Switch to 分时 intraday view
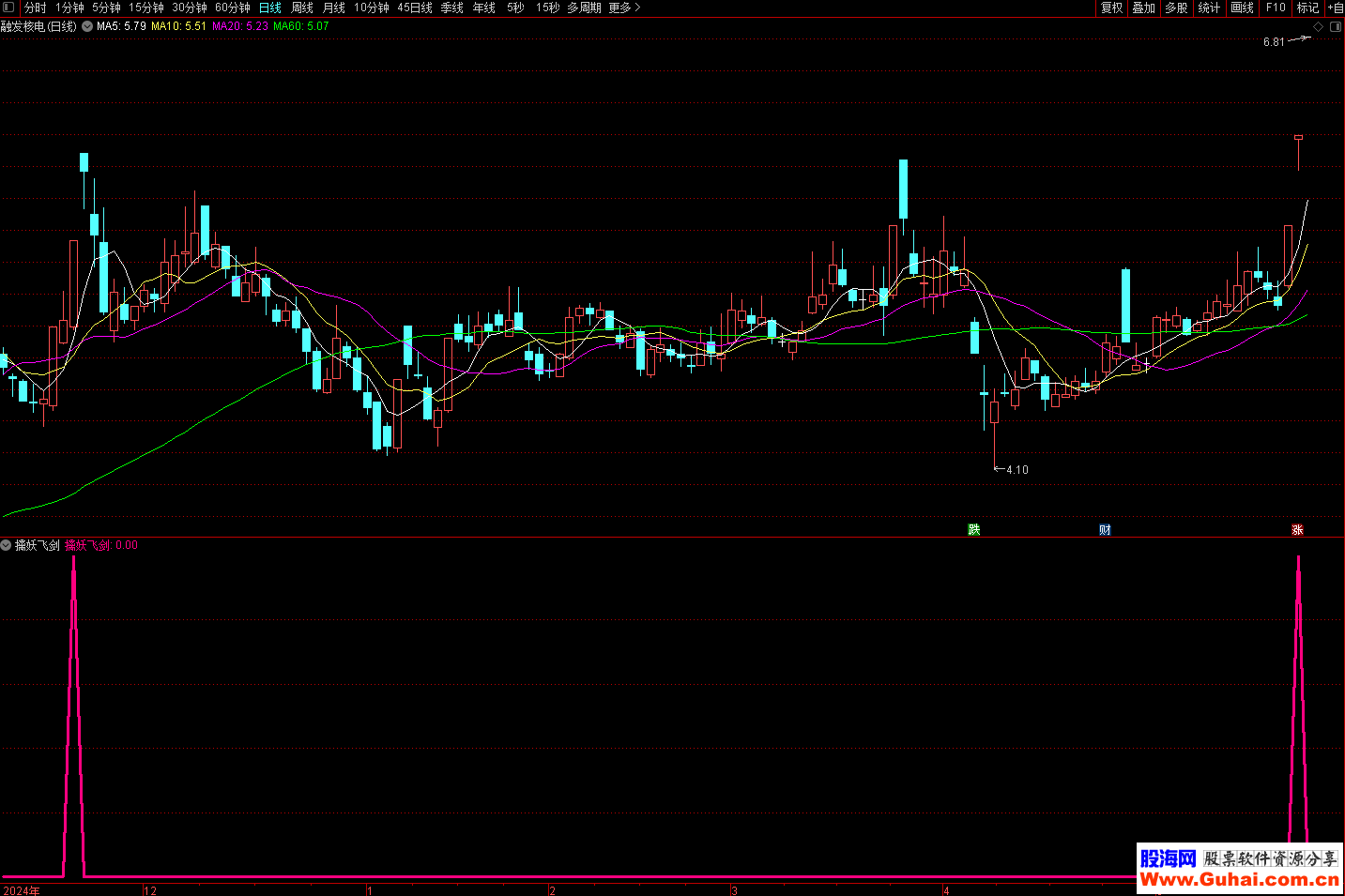 pos(35,8)
